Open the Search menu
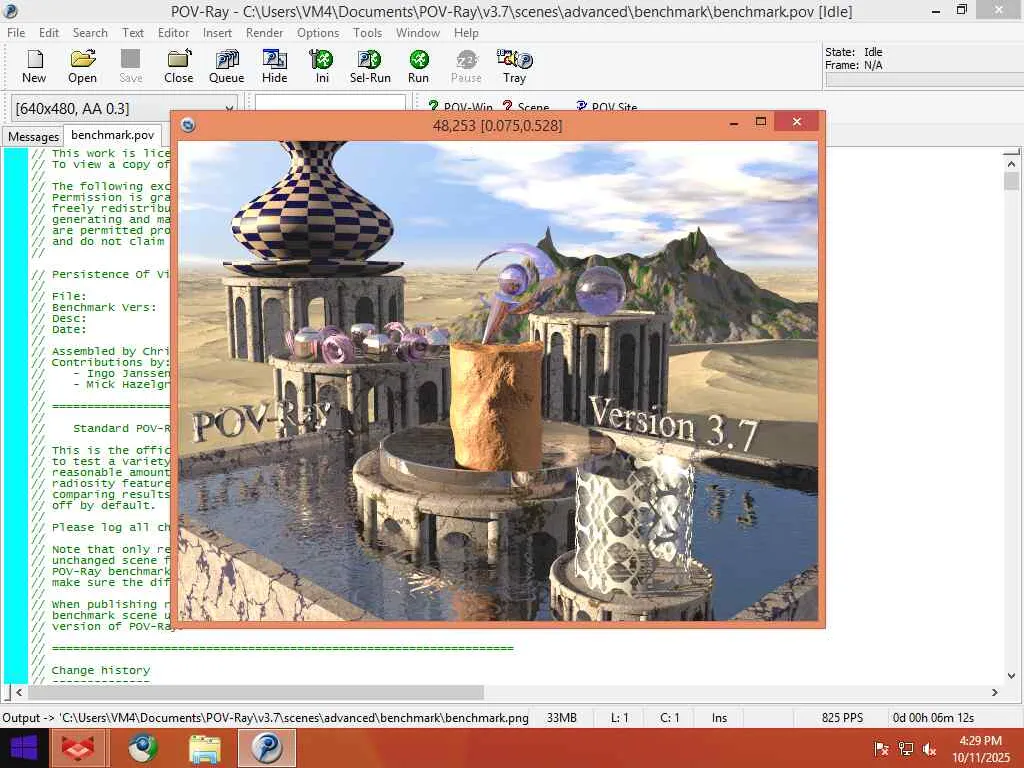This screenshot has height=768, width=1024. (x=90, y=33)
